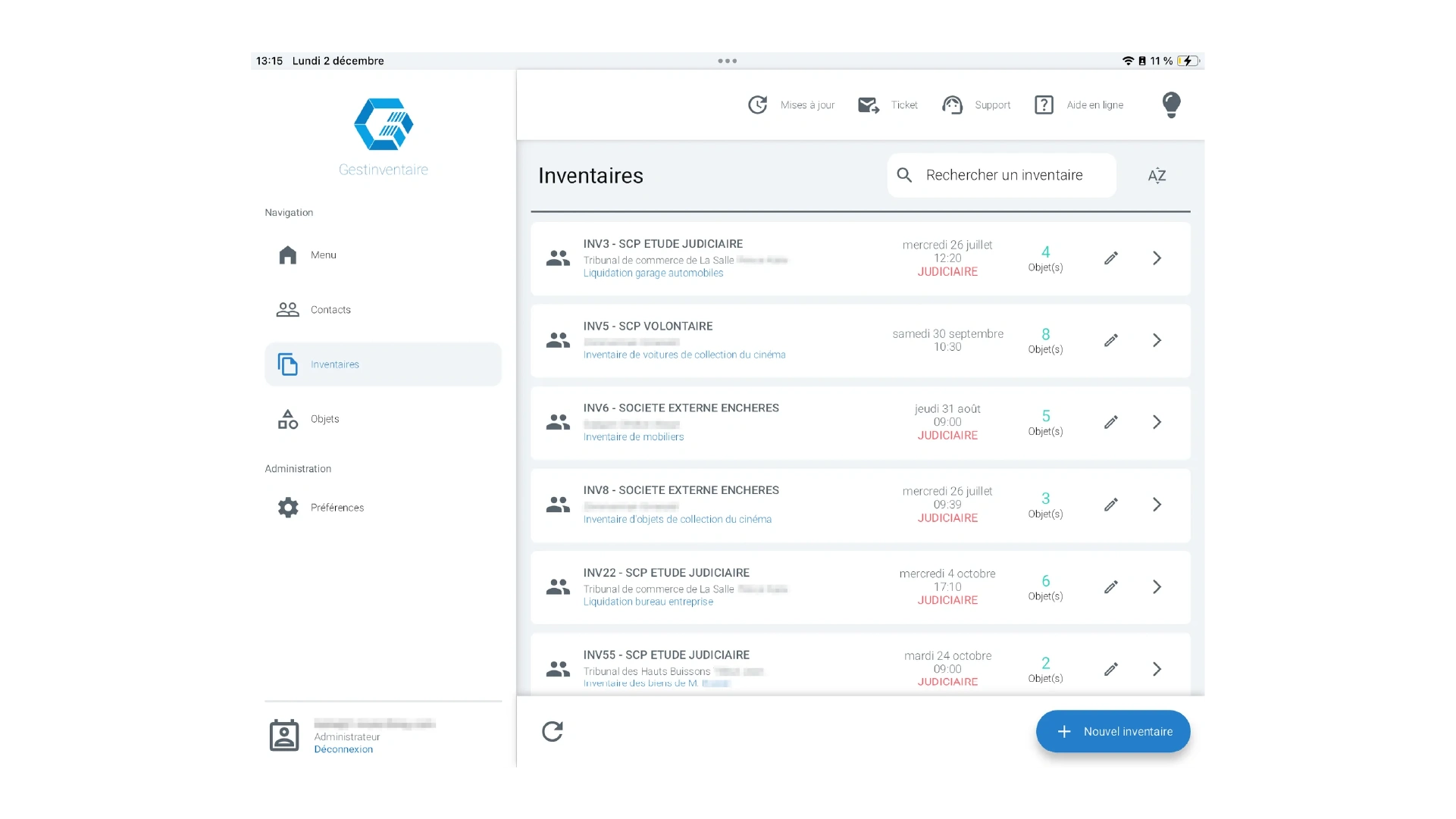Open Mises à jour updates icon

click(x=758, y=105)
